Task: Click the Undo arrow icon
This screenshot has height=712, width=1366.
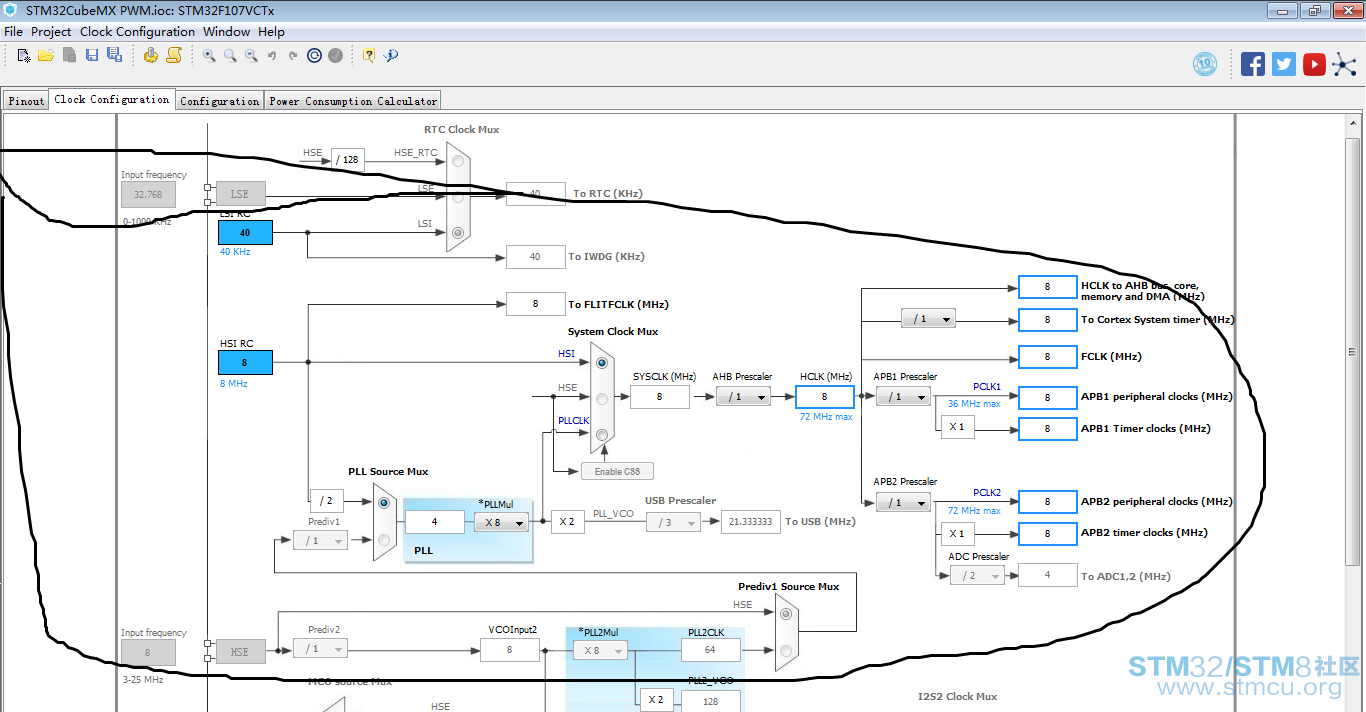Action: click(x=272, y=55)
